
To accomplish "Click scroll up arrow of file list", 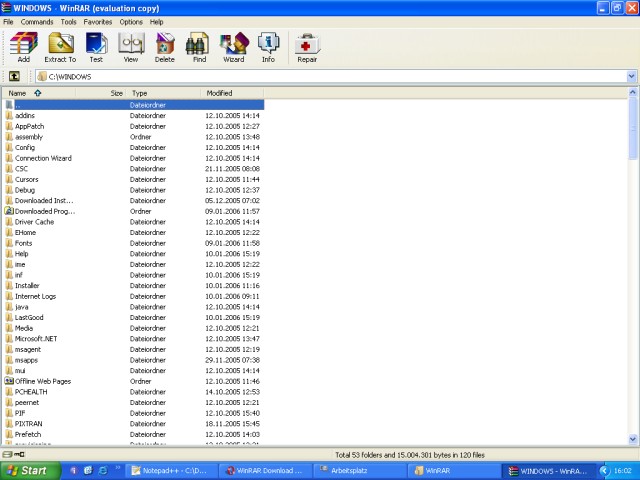I will [x=633, y=92].
